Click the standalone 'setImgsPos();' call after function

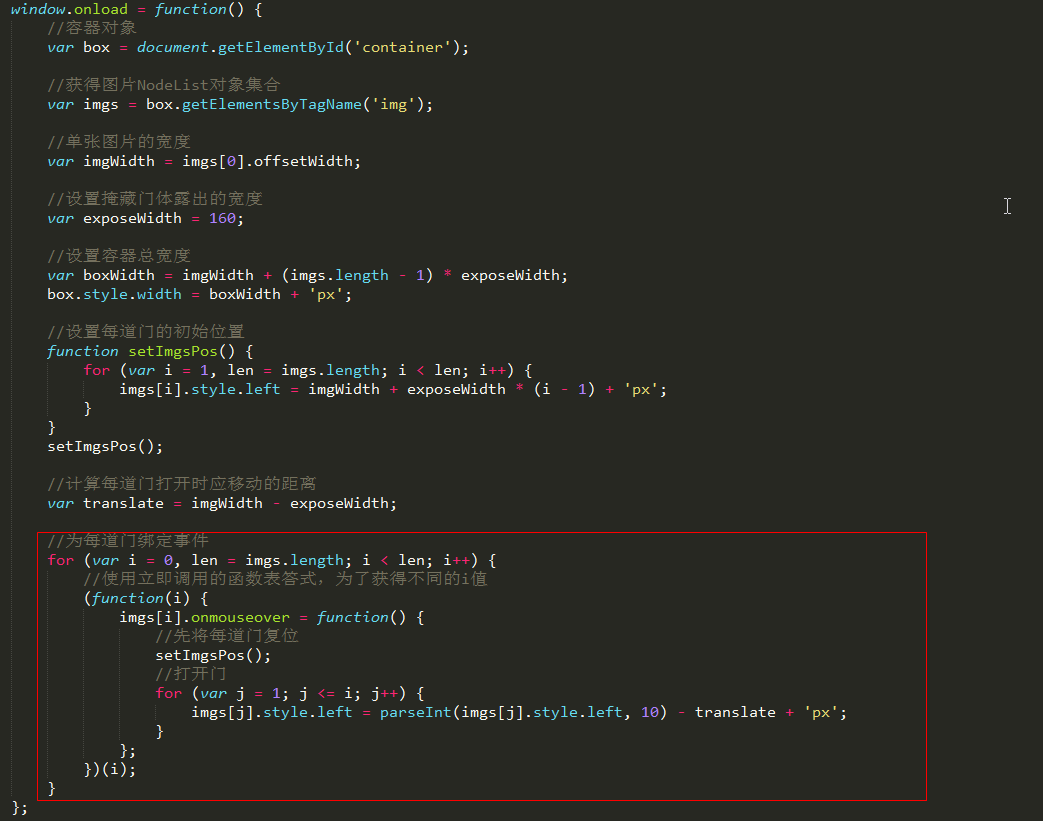click(x=105, y=446)
